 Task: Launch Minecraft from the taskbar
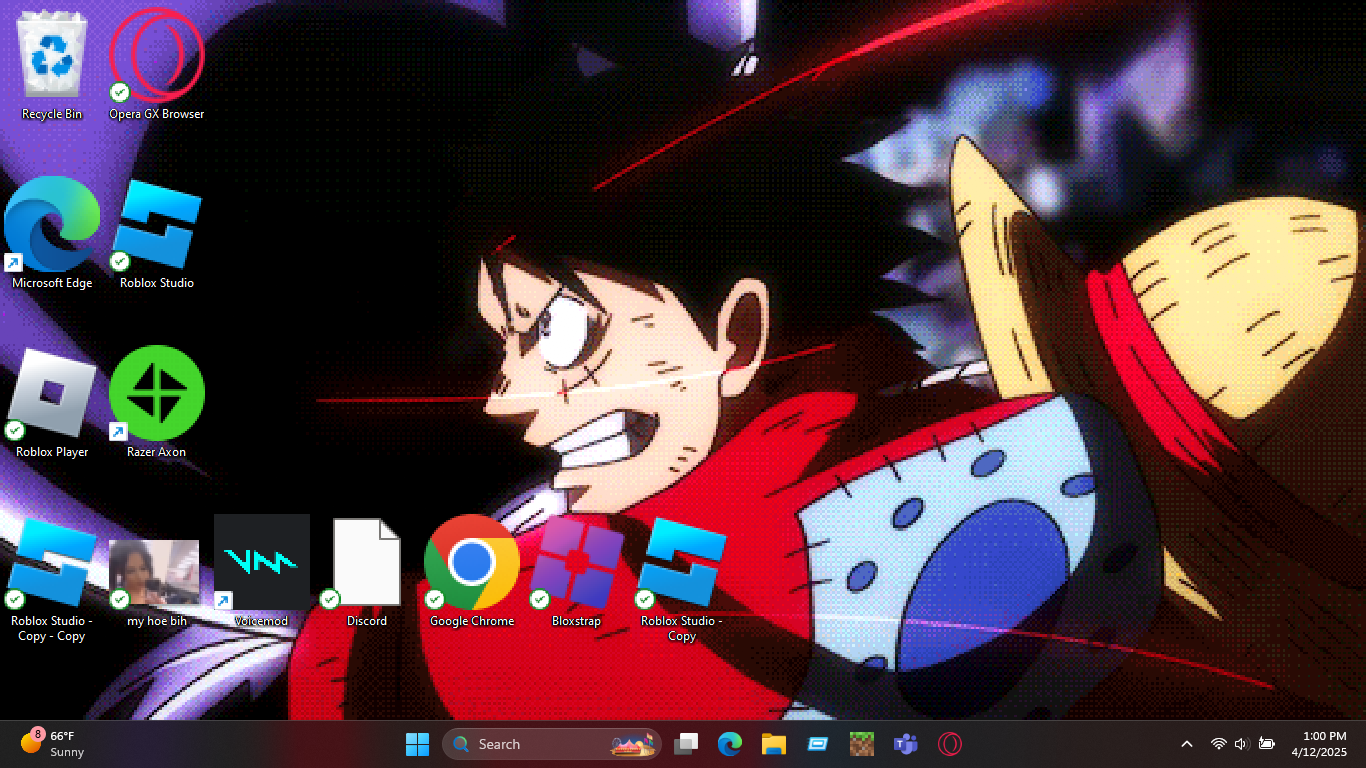[862, 744]
